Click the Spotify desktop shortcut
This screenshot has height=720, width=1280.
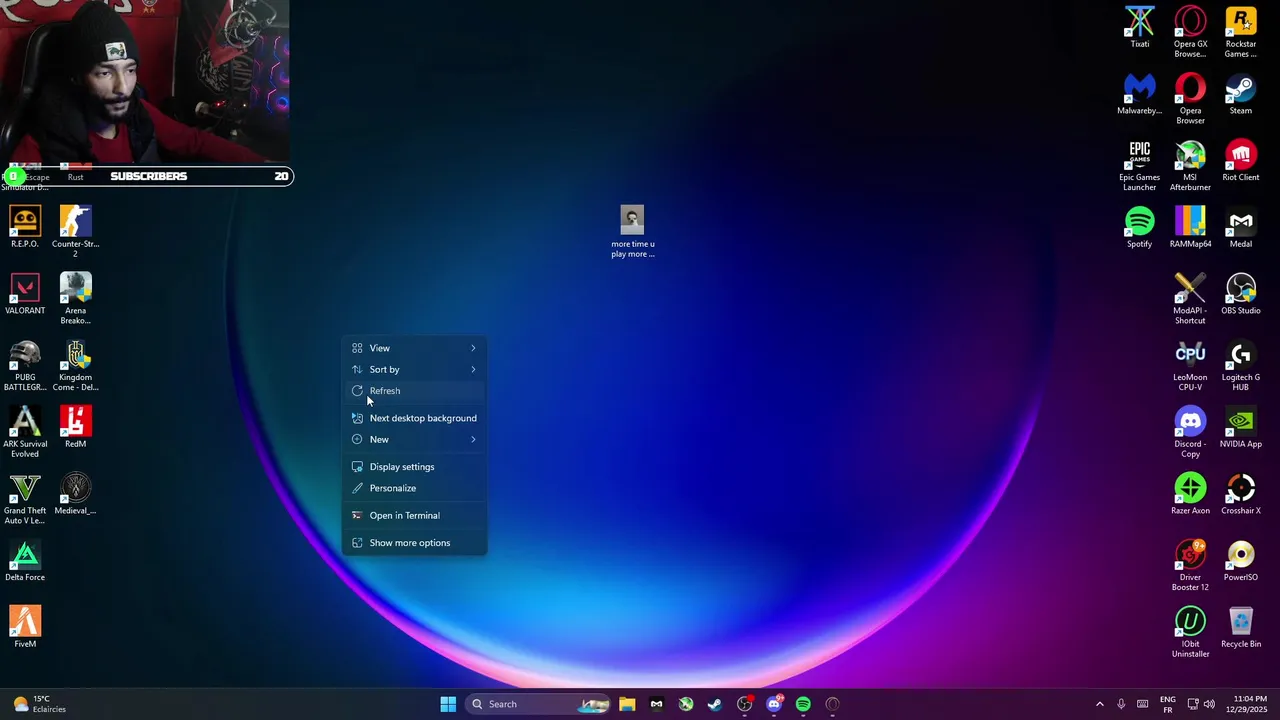pyautogui.click(x=1139, y=227)
